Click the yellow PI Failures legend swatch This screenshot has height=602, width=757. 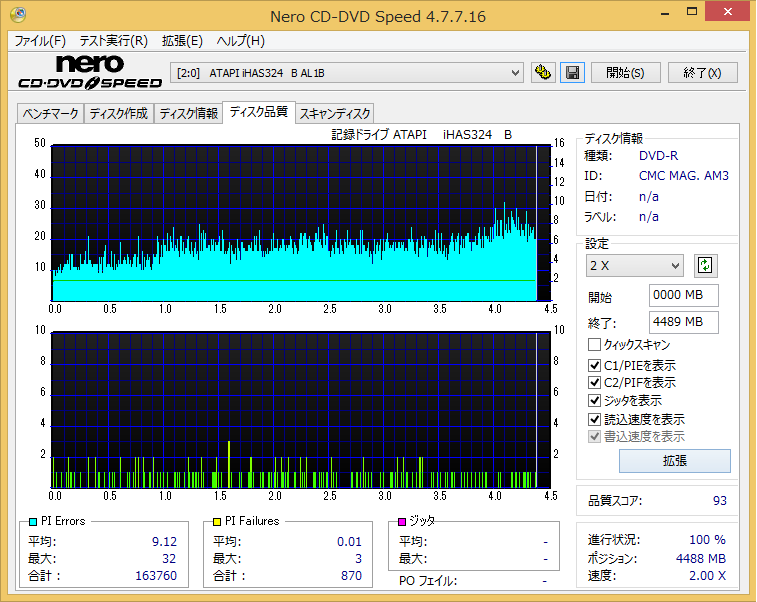(x=217, y=522)
